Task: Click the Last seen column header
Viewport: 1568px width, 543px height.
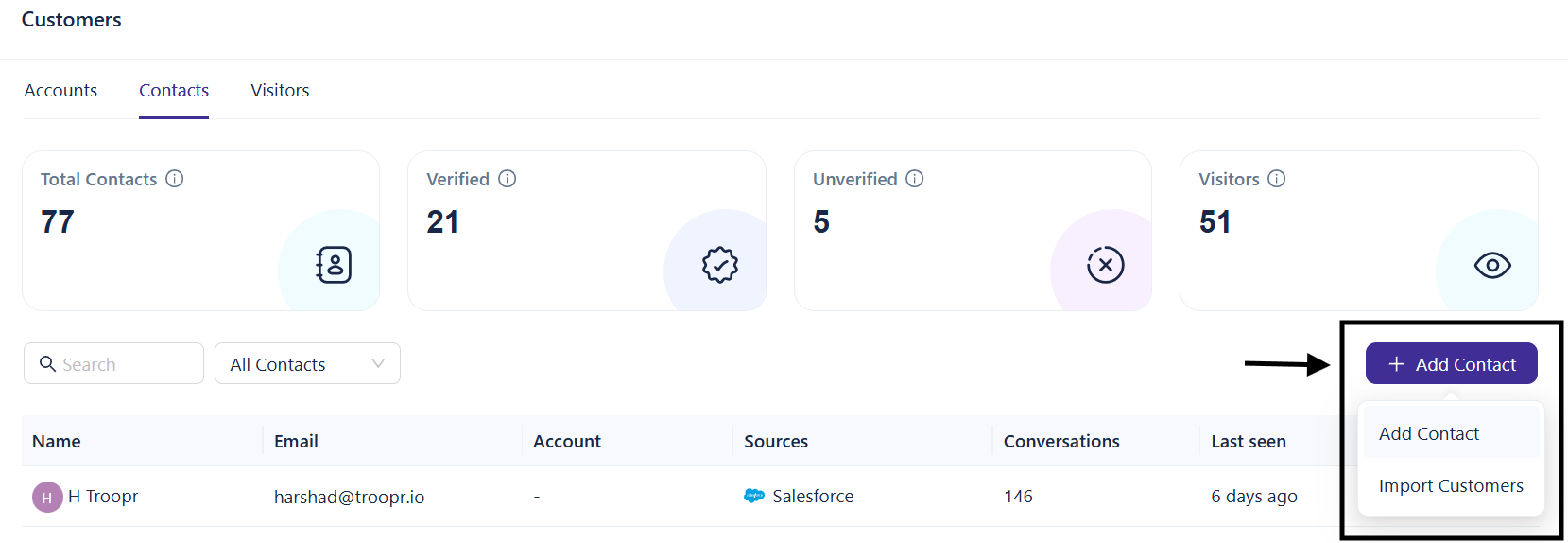Action: 1249,442
